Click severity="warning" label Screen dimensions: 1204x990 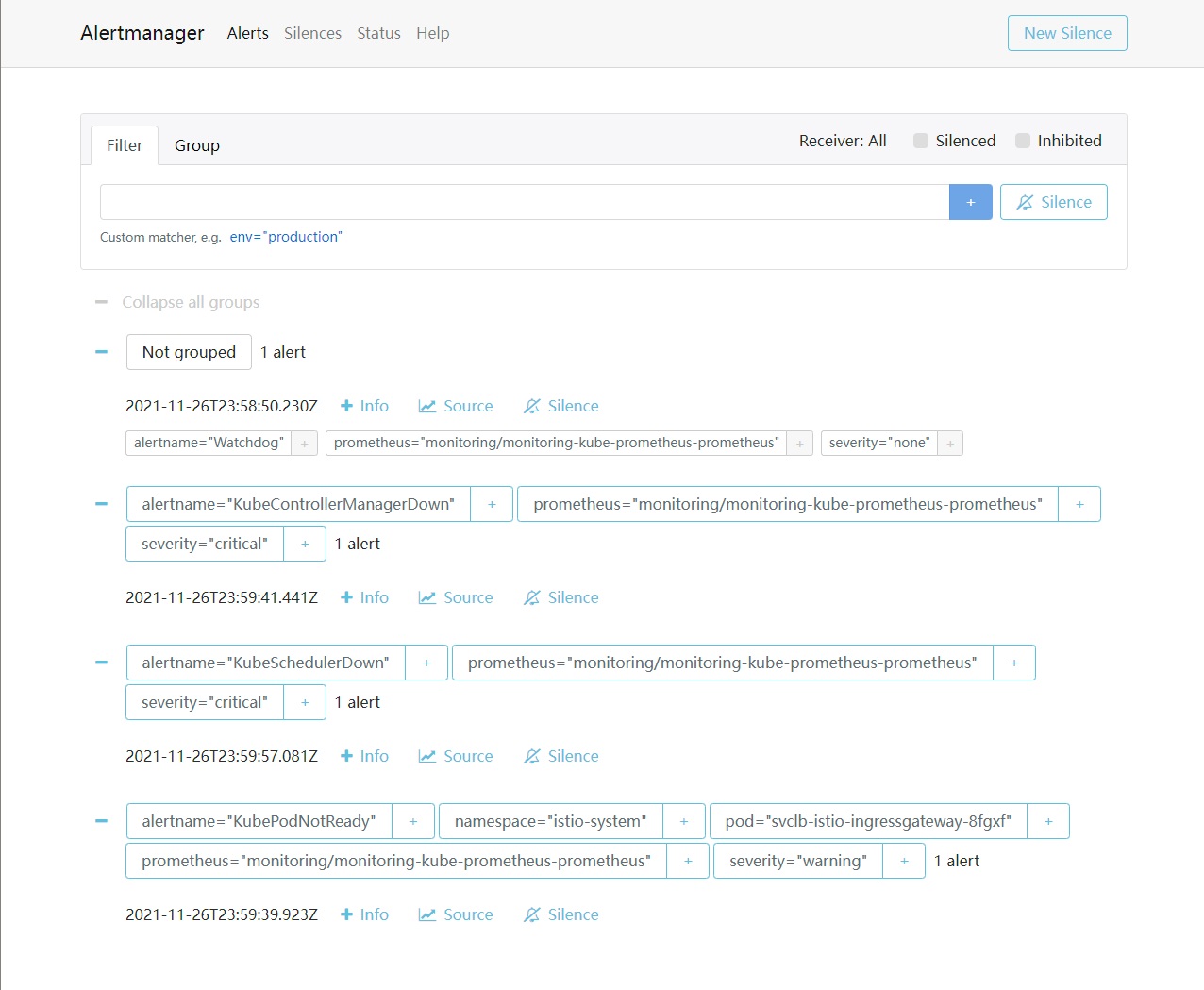[798, 861]
